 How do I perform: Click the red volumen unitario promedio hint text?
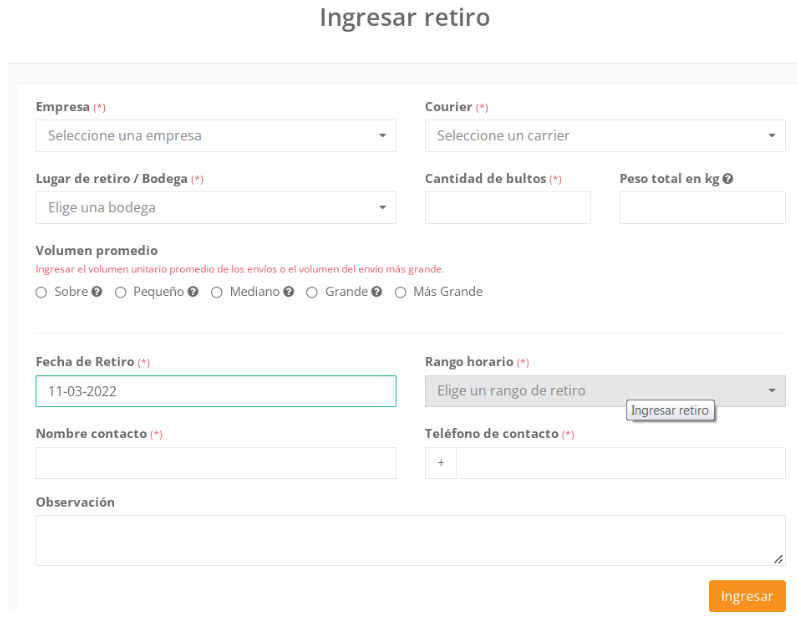240,269
